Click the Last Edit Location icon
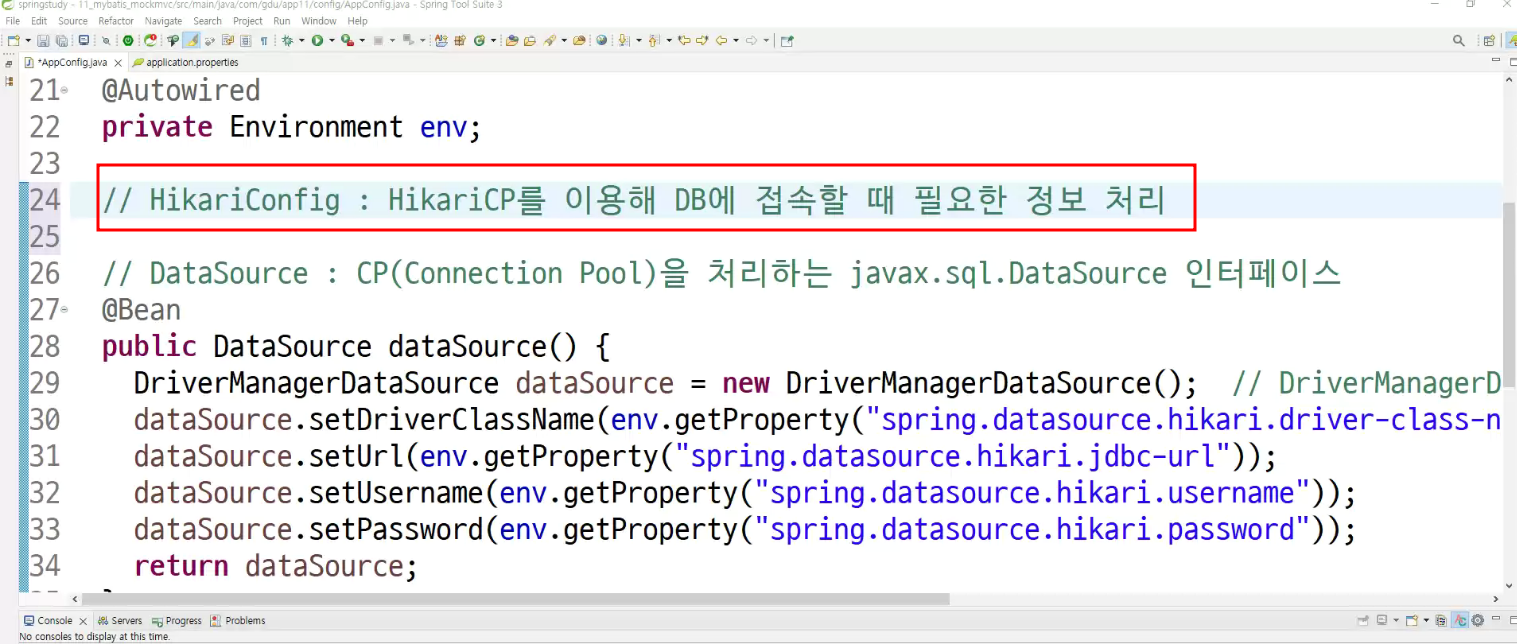1517x644 pixels. tap(684, 40)
